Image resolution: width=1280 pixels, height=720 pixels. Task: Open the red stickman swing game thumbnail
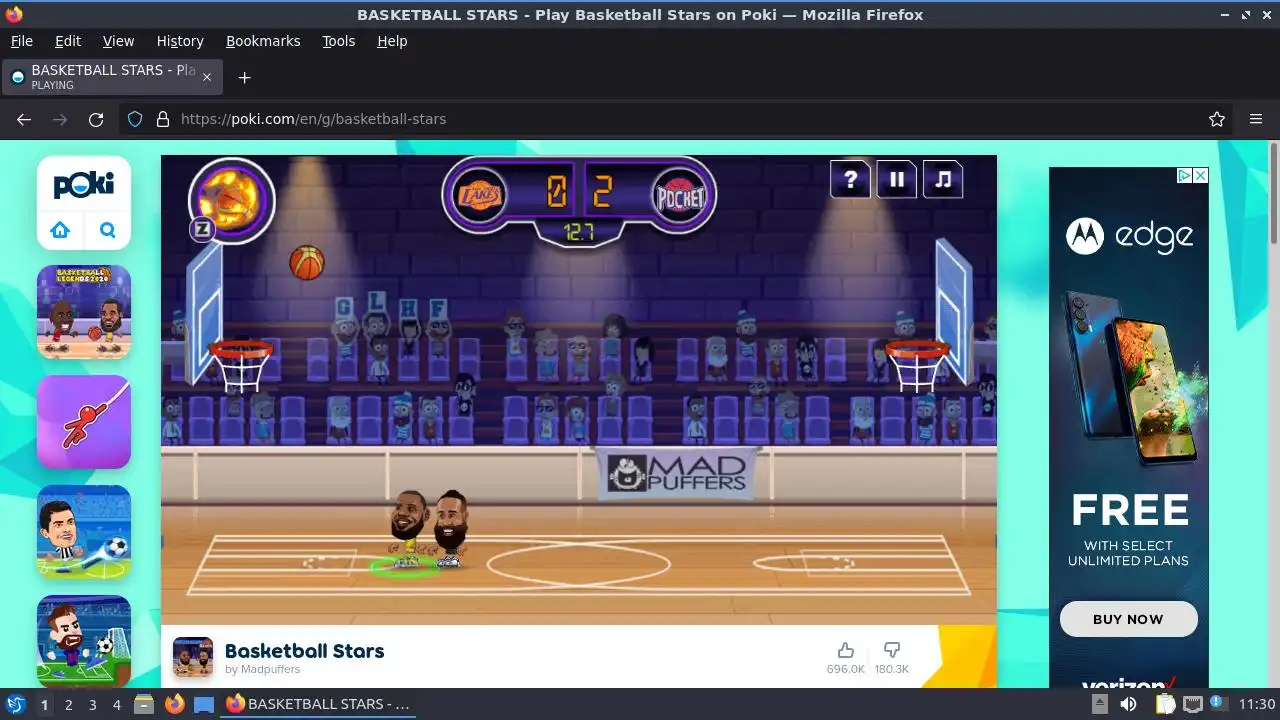tap(84, 422)
